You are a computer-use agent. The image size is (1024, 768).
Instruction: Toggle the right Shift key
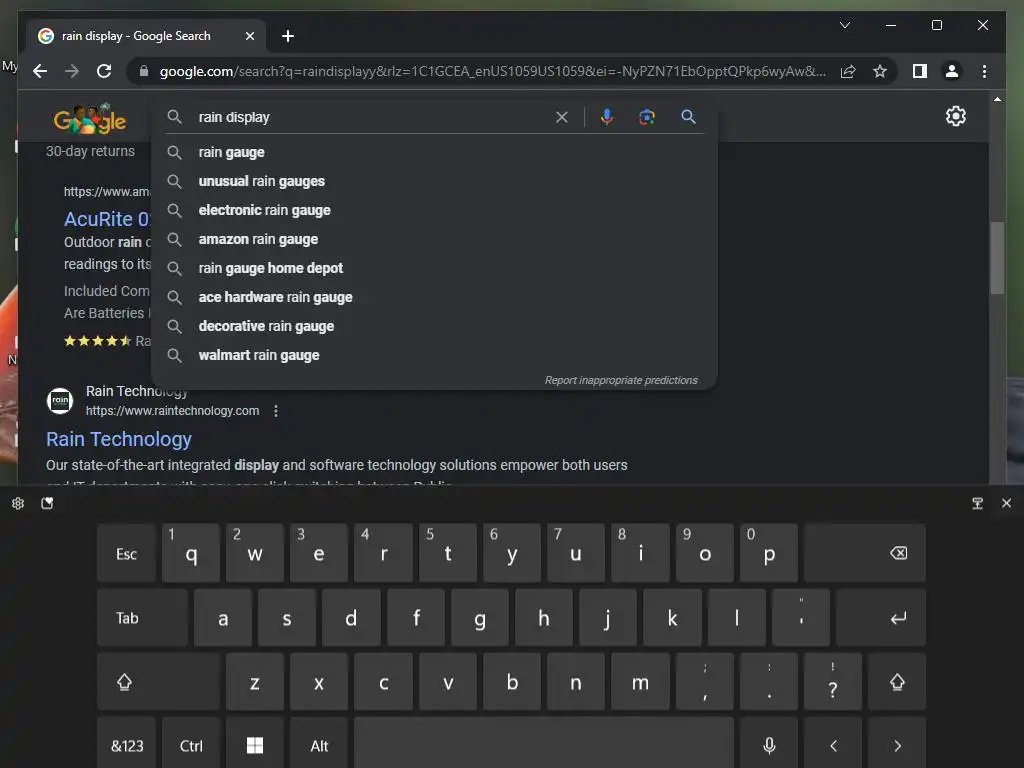[897, 682]
